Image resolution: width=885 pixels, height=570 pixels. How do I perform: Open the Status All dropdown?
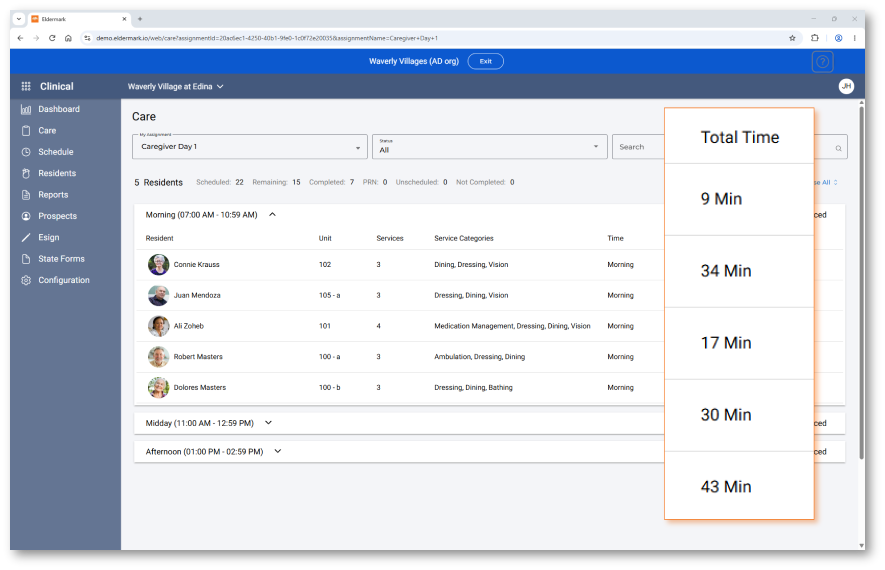pos(489,147)
